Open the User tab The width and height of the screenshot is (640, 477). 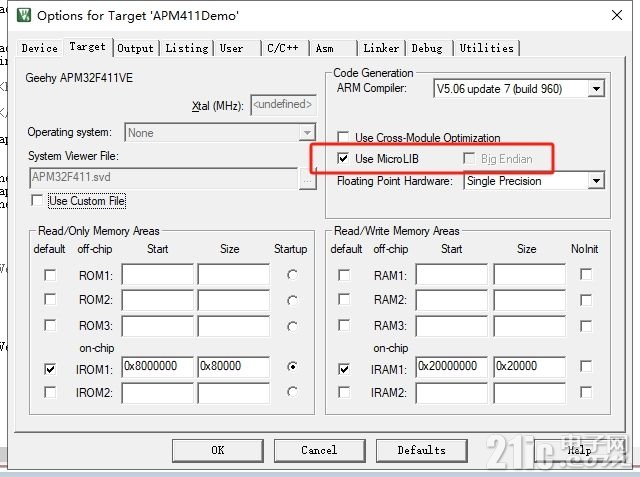[238, 48]
